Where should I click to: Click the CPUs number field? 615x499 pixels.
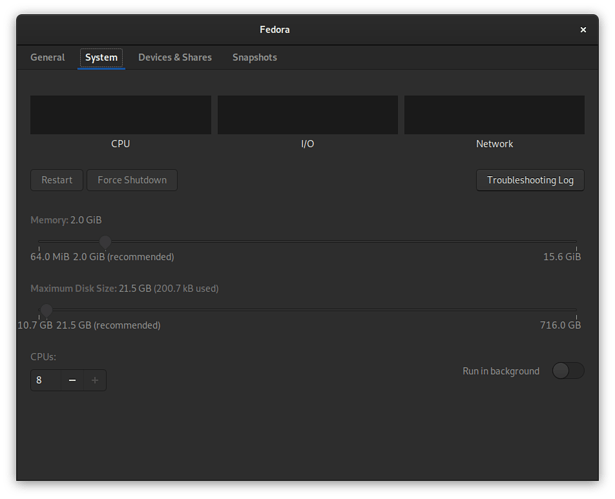[x=46, y=380]
